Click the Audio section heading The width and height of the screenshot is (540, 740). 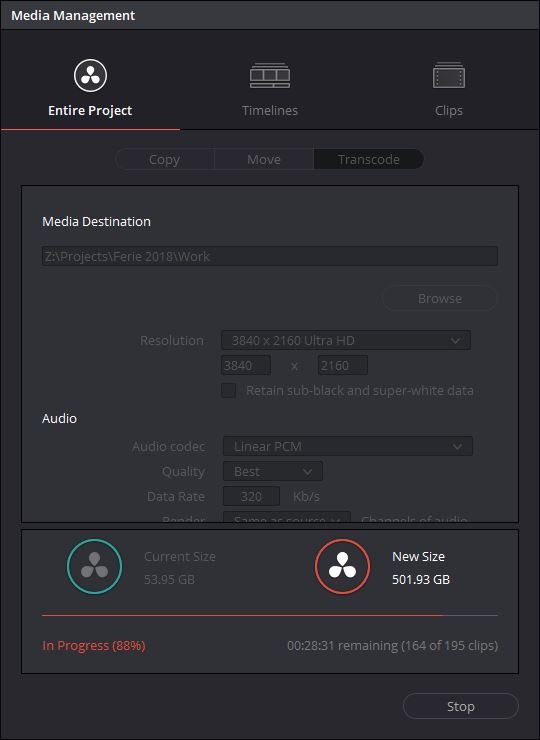[x=59, y=418]
